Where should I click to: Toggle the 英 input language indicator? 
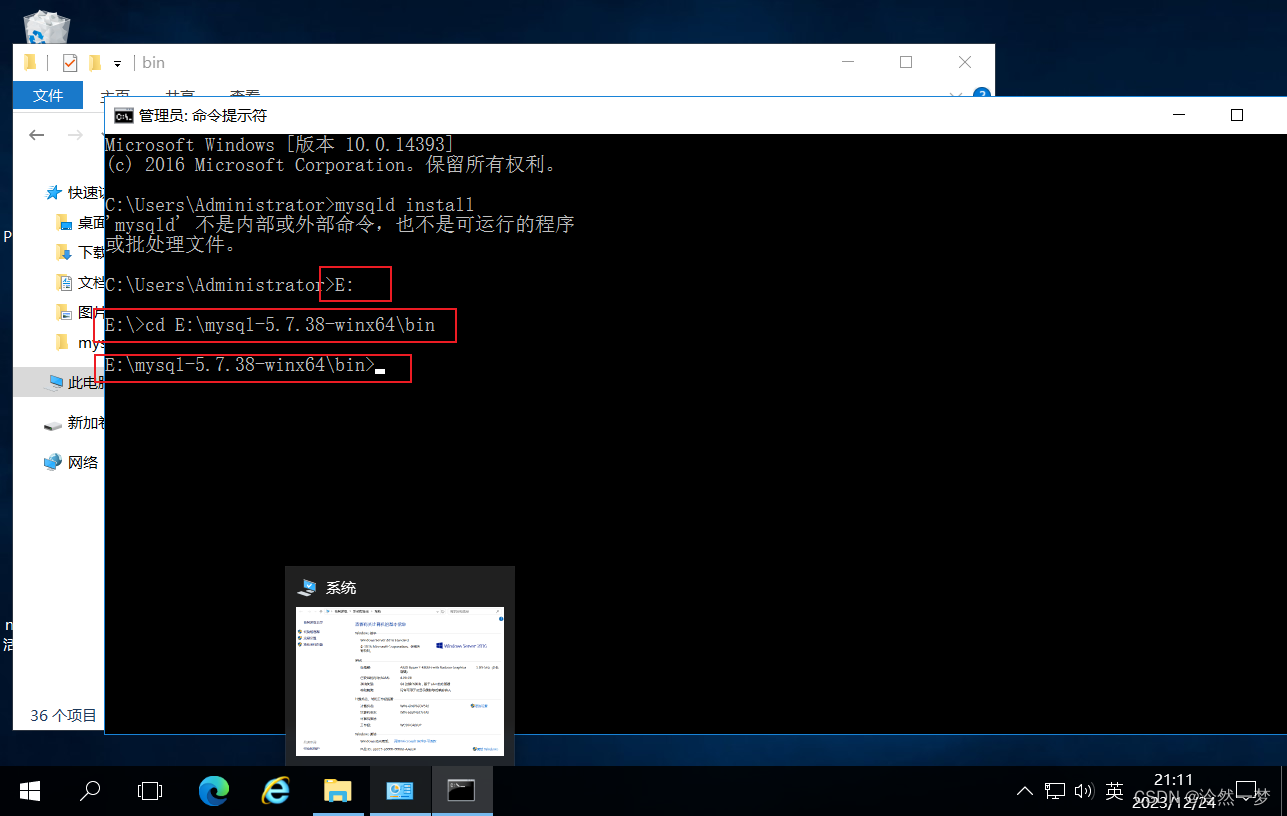pyautogui.click(x=1114, y=791)
